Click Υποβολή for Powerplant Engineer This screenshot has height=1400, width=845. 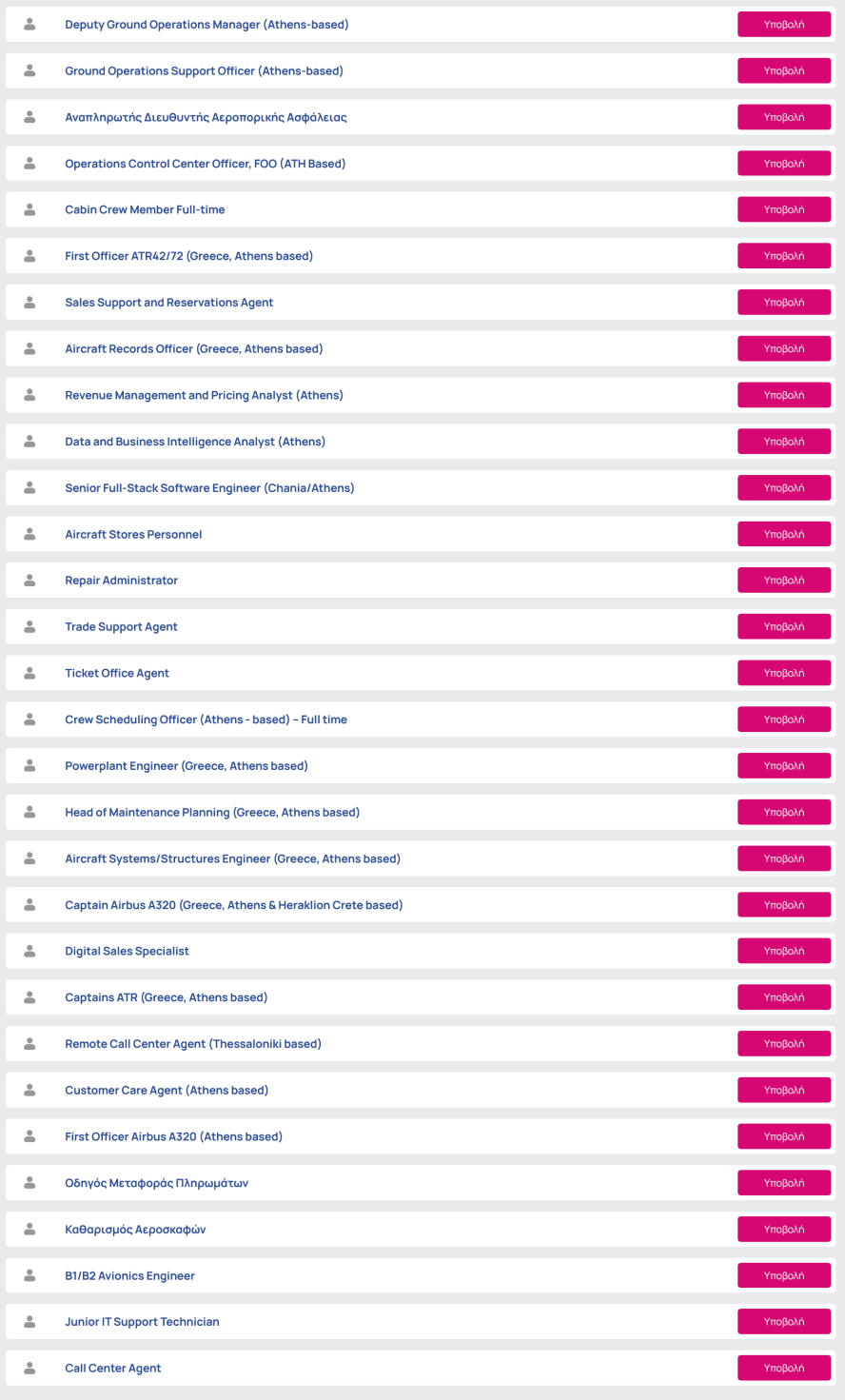coord(784,766)
